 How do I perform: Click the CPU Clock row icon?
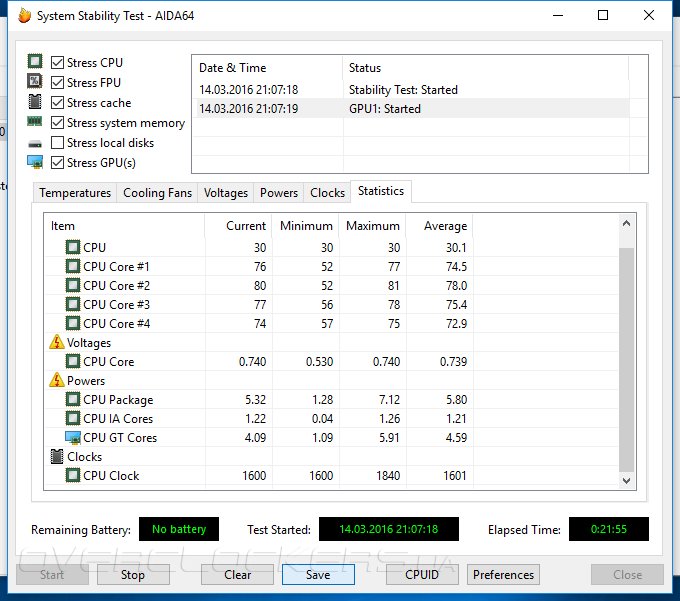pos(73,476)
